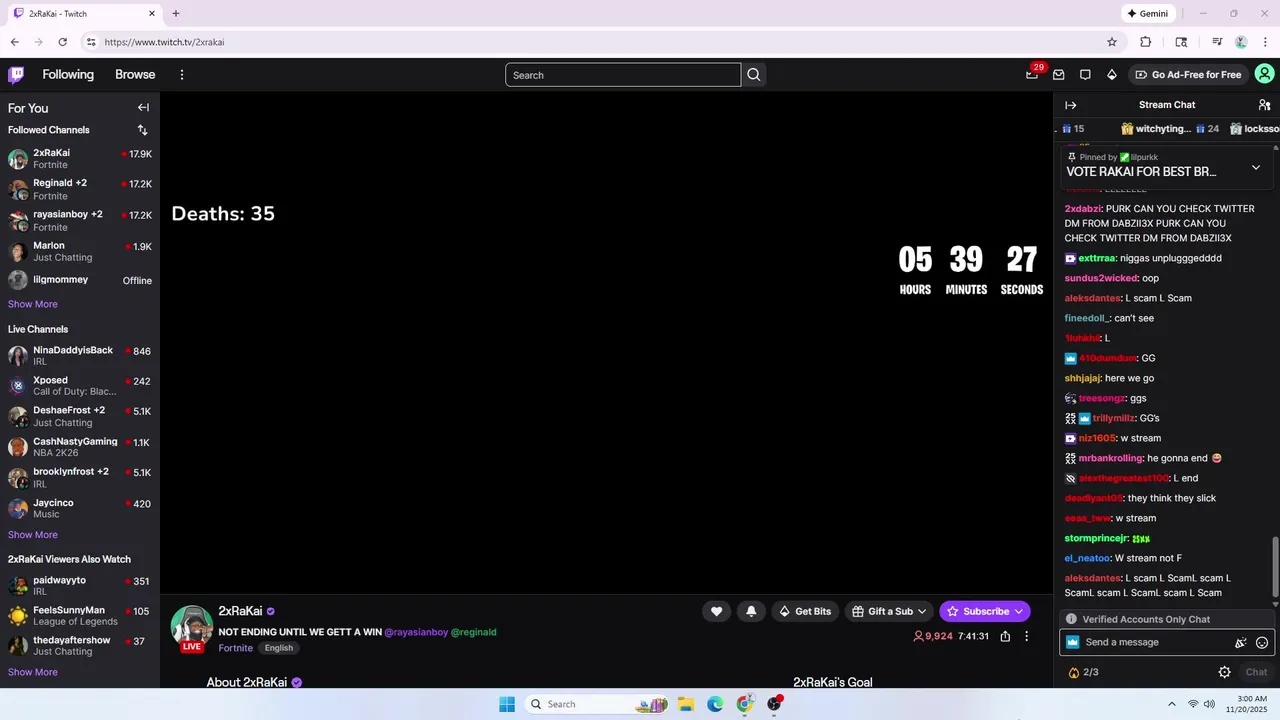Open Marlon Just Chatting channel
Screen dimensions: 1280x720
coord(80,251)
